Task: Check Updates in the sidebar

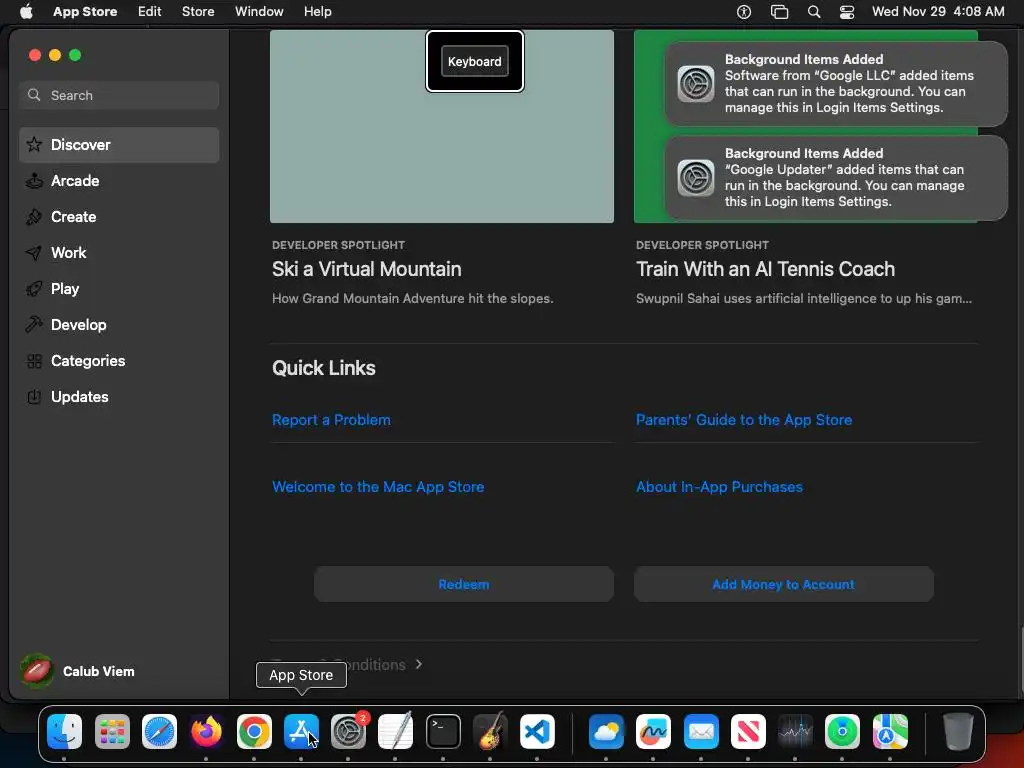Action: coord(119,396)
